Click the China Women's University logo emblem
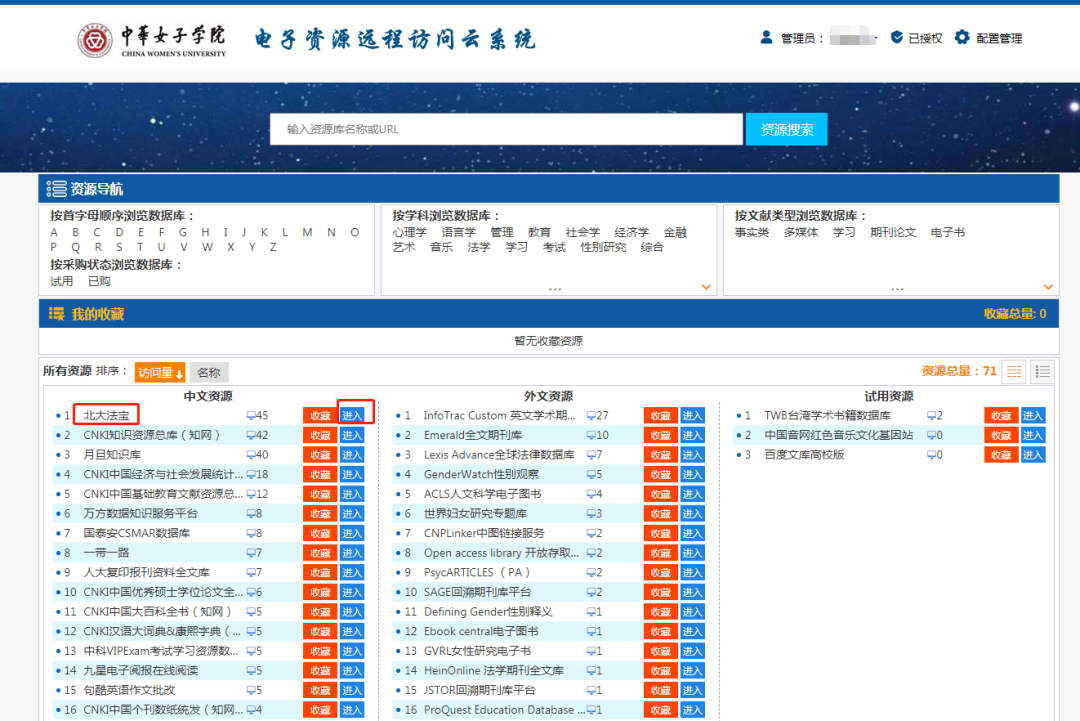This screenshot has height=721, width=1080. click(96, 38)
